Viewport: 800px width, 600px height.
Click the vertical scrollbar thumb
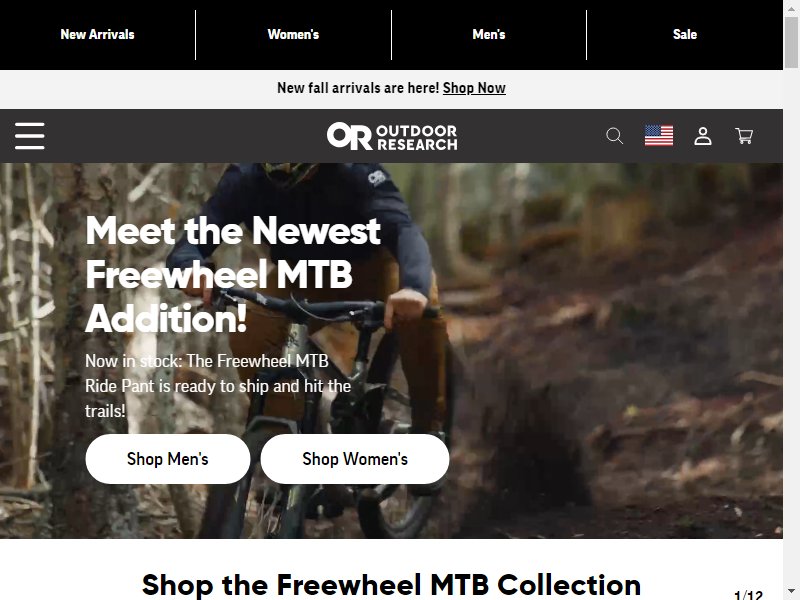(791, 42)
